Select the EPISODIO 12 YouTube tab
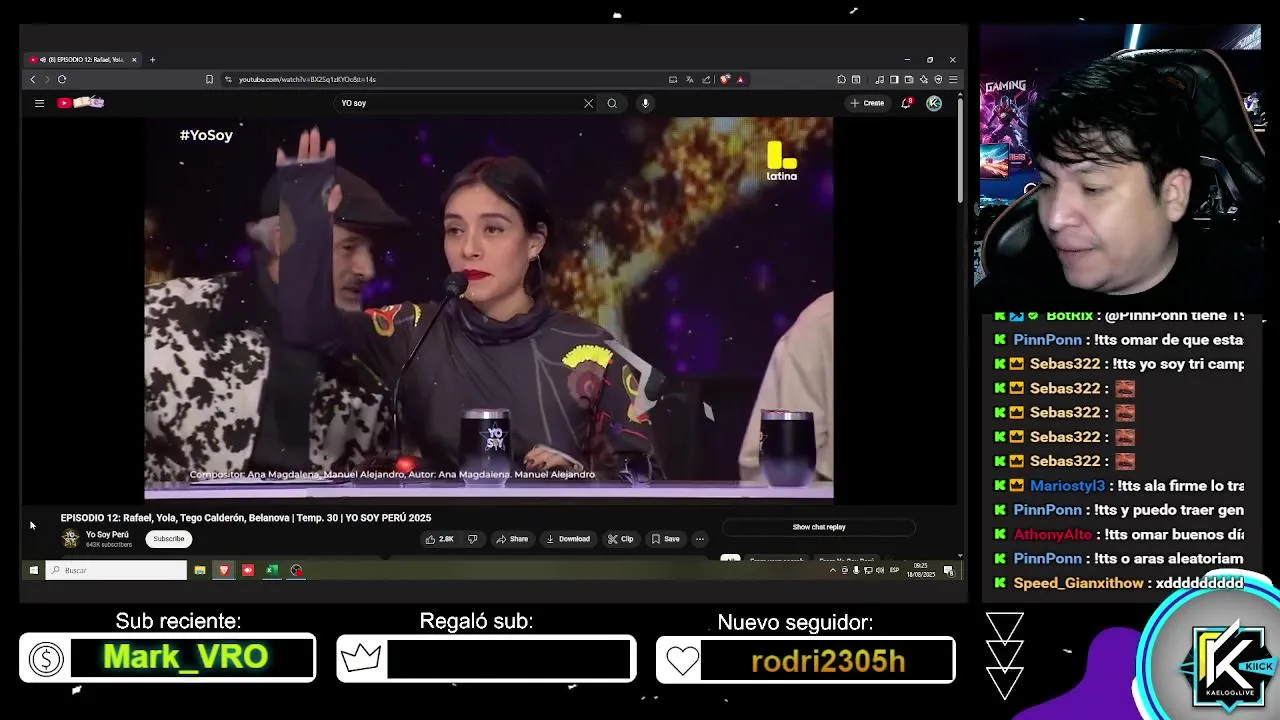 point(80,60)
